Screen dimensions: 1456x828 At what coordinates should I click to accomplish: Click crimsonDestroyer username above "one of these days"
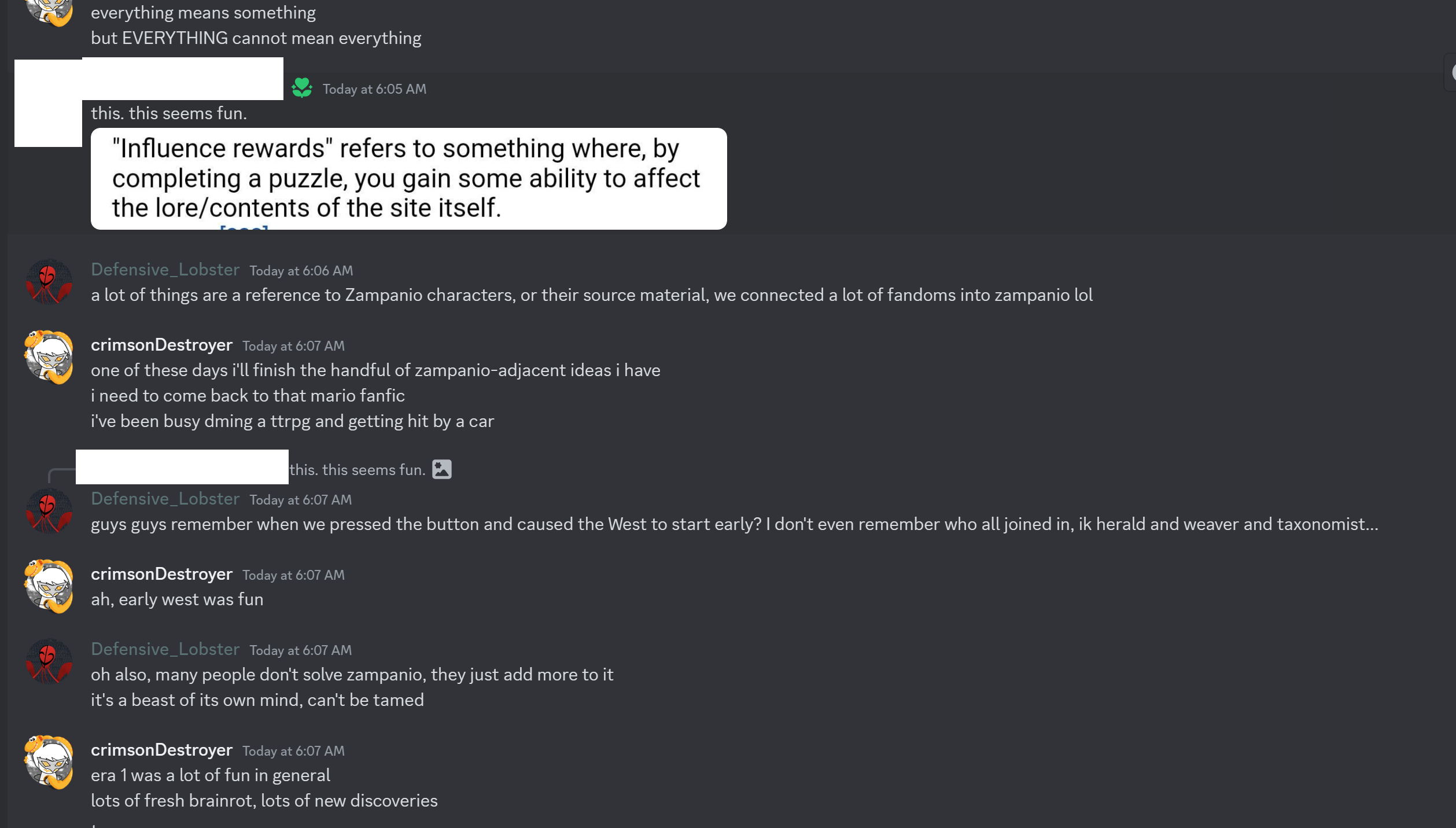[x=161, y=345]
